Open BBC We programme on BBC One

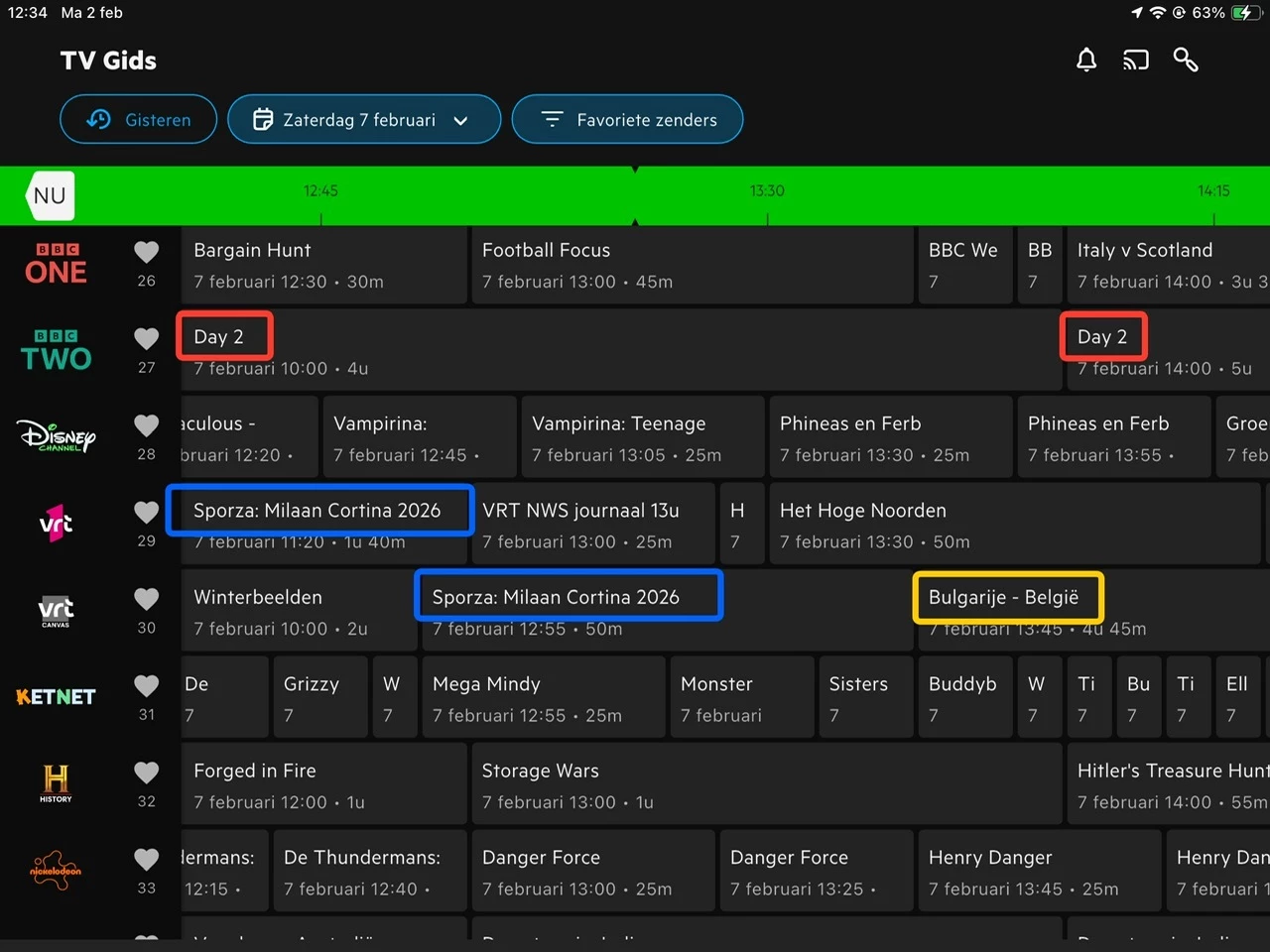click(965, 265)
